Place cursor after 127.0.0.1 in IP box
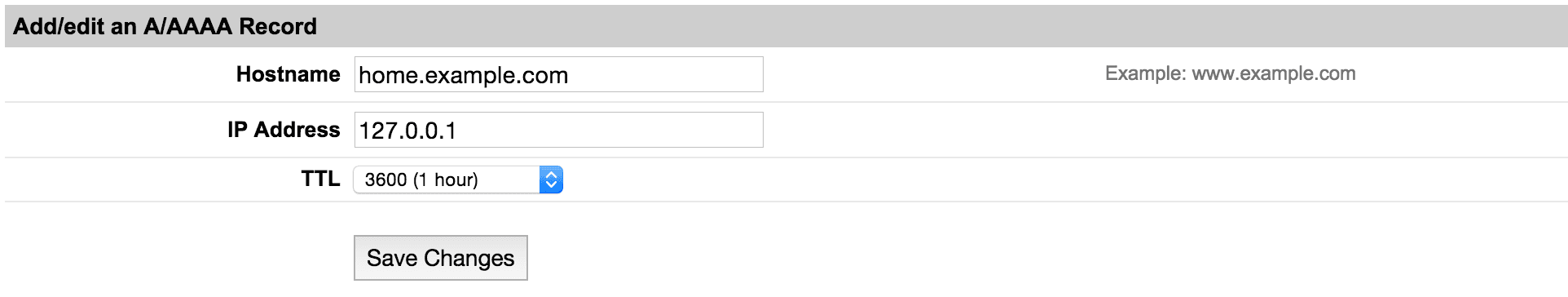 point(459,131)
